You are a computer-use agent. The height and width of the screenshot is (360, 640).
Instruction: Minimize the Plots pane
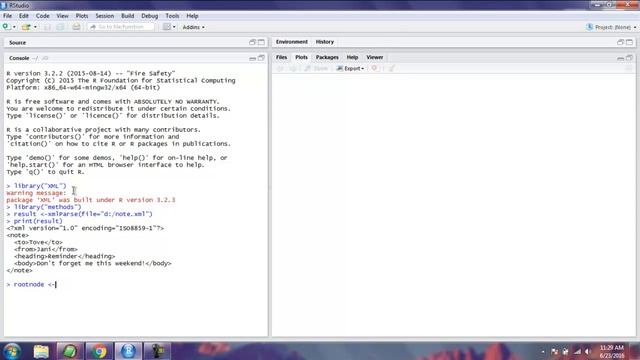[x=620, y=58]
